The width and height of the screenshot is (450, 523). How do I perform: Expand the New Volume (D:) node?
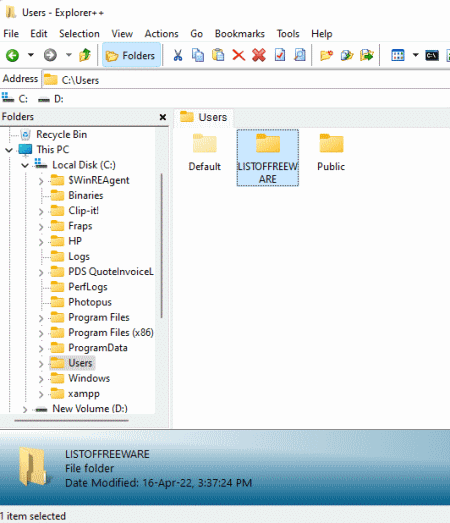(25, 409)
